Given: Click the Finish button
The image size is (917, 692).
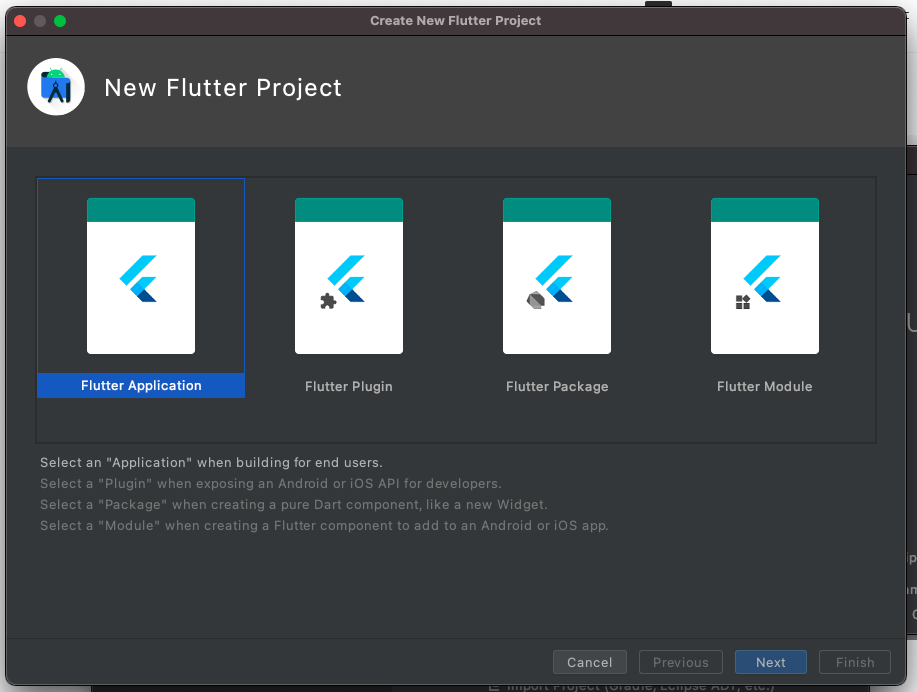Looking at the screenshot, I should click(x=855, y=662).
